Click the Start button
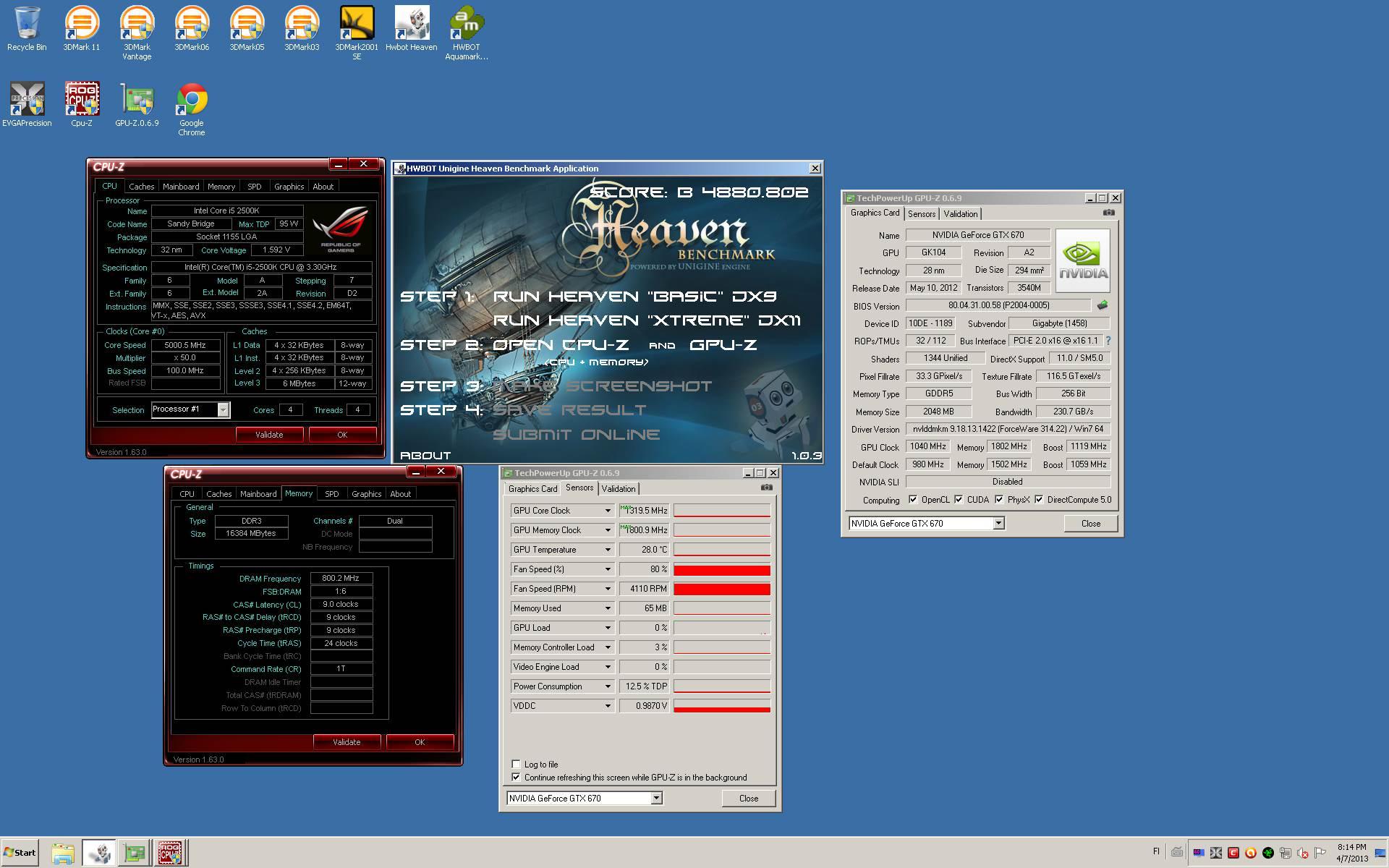This screenshot has width=1389, height=868. 20,853
